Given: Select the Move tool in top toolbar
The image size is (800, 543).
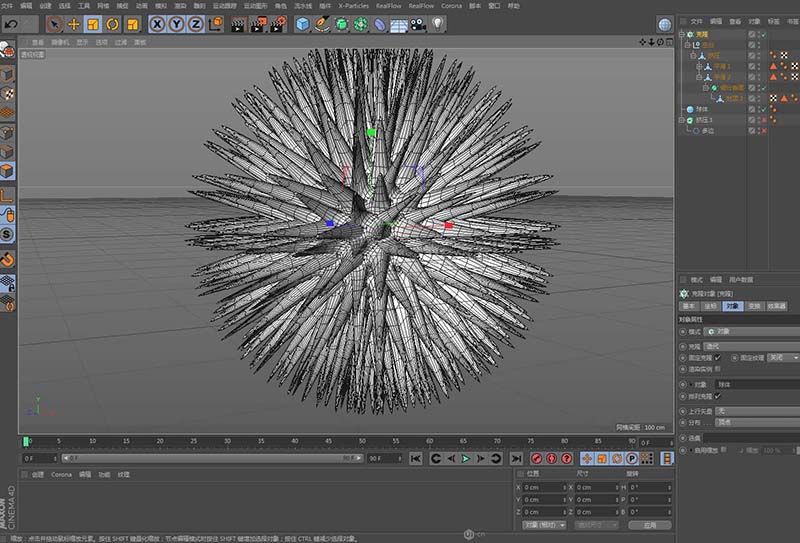Looking at the screenshot, I should pos(74,23).
